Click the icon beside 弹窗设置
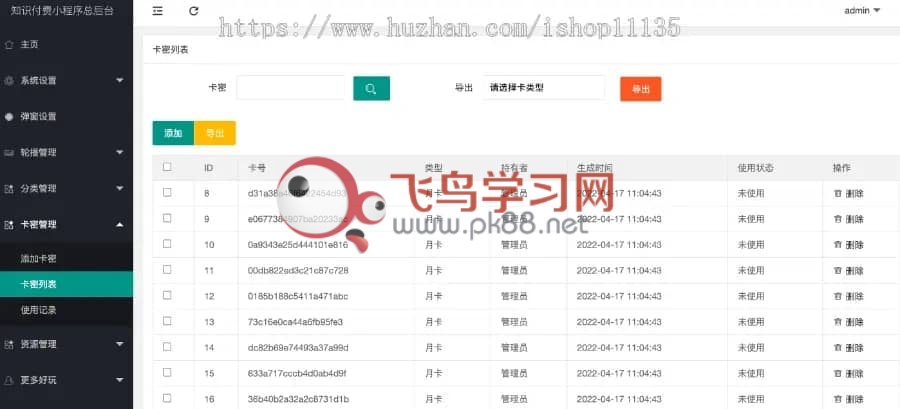 tap(9, 116)
